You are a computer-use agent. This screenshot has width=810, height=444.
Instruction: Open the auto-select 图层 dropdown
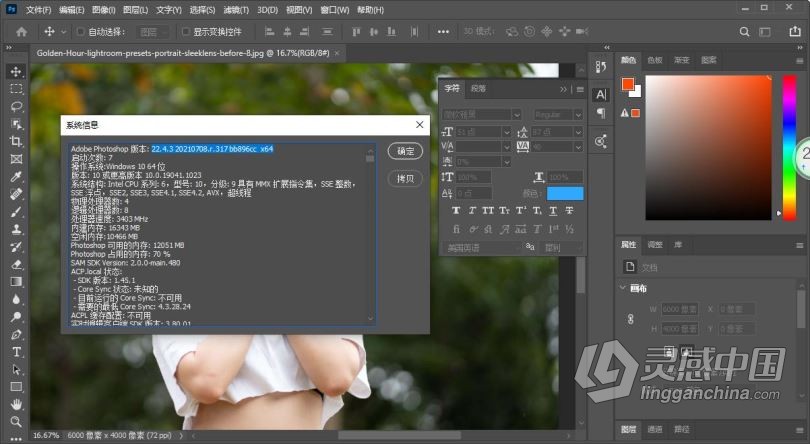(153, 32)
